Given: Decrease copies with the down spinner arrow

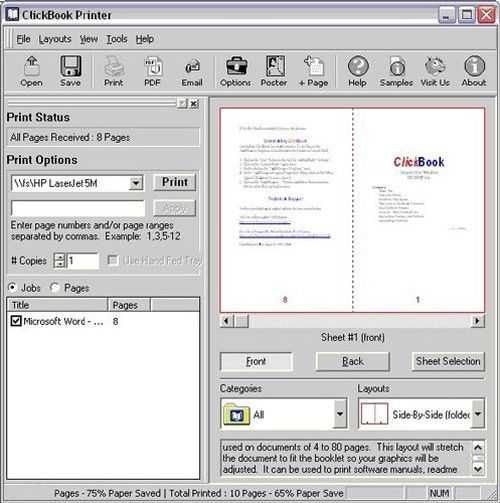Looking at the screenshot, I should click(x=60, y=264).
